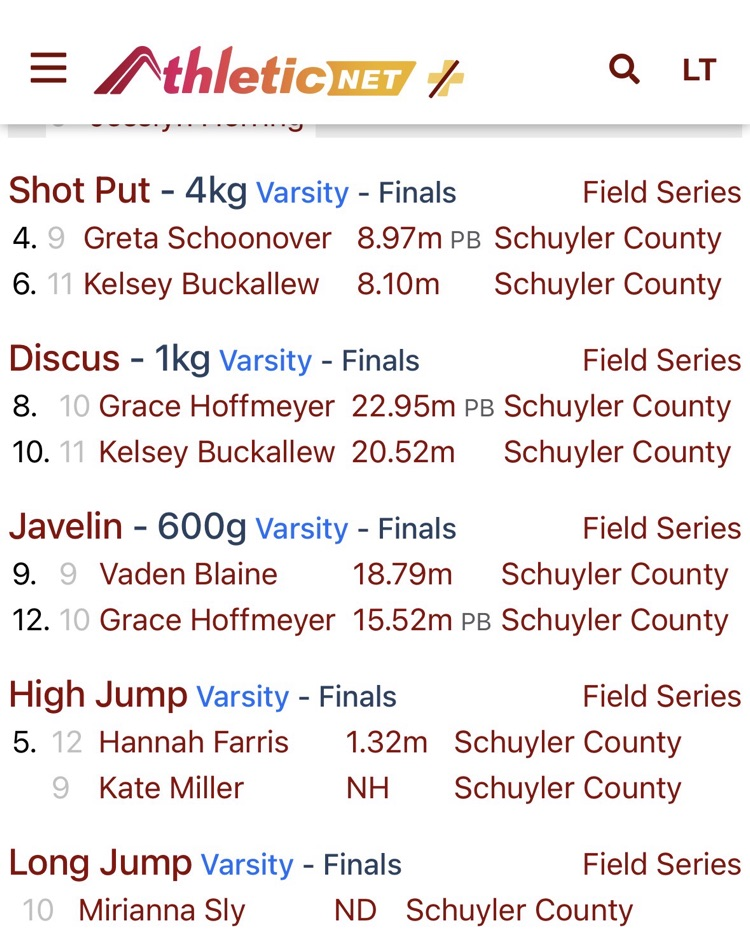The image size is (750, 948).
Task: Select Varsity division for Discus
Action: [x=265, y=360]
